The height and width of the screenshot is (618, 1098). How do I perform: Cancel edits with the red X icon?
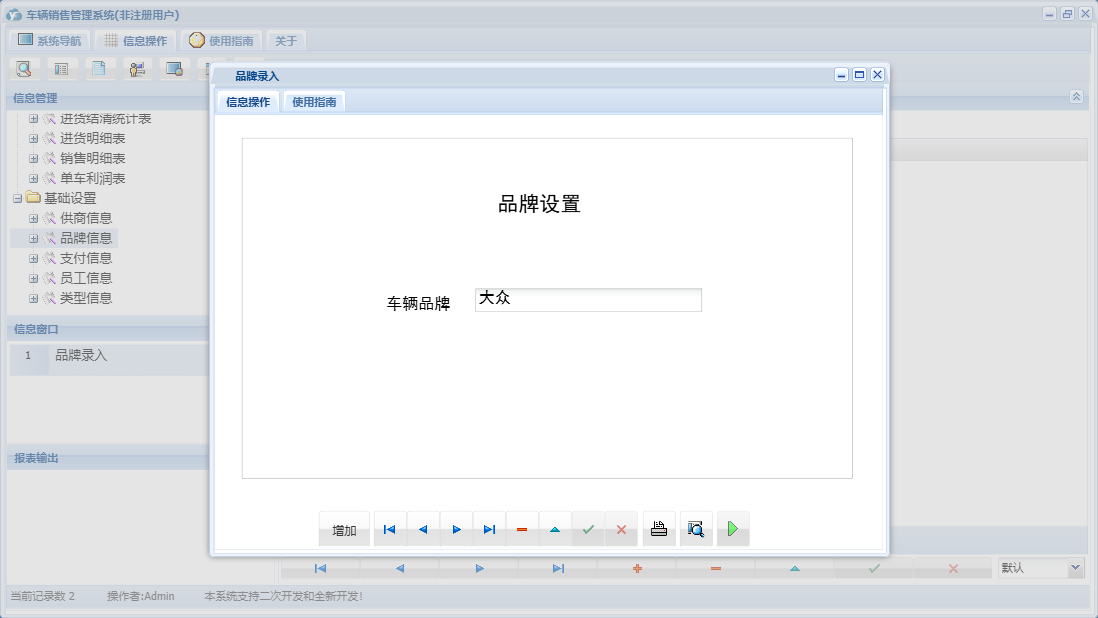click(x=621, y=529)
